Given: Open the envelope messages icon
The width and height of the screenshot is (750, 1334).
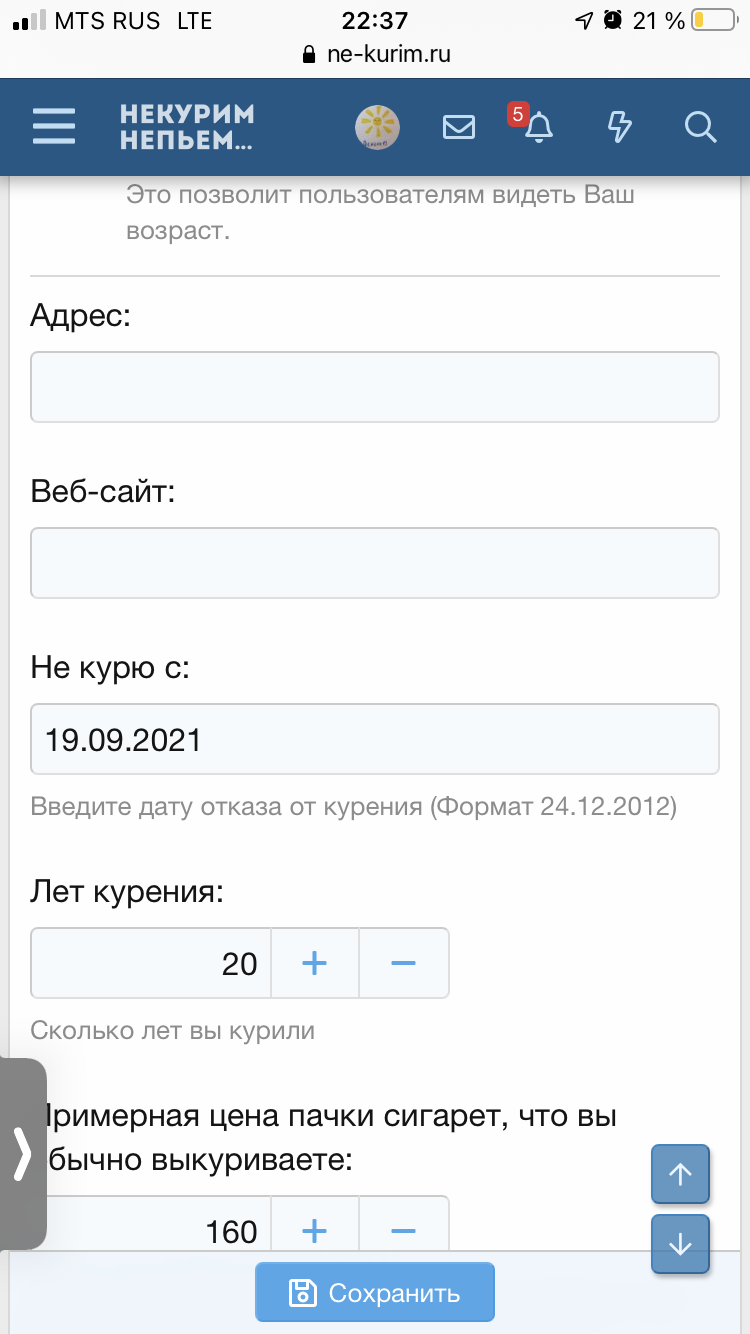Looking at the screenshot, I should [x=458, y=127].
